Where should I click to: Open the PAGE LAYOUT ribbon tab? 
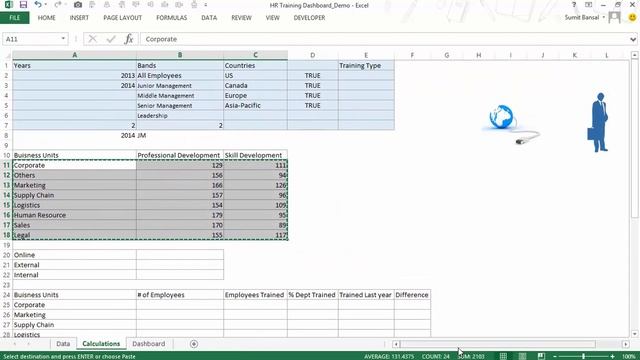point(122,18)
